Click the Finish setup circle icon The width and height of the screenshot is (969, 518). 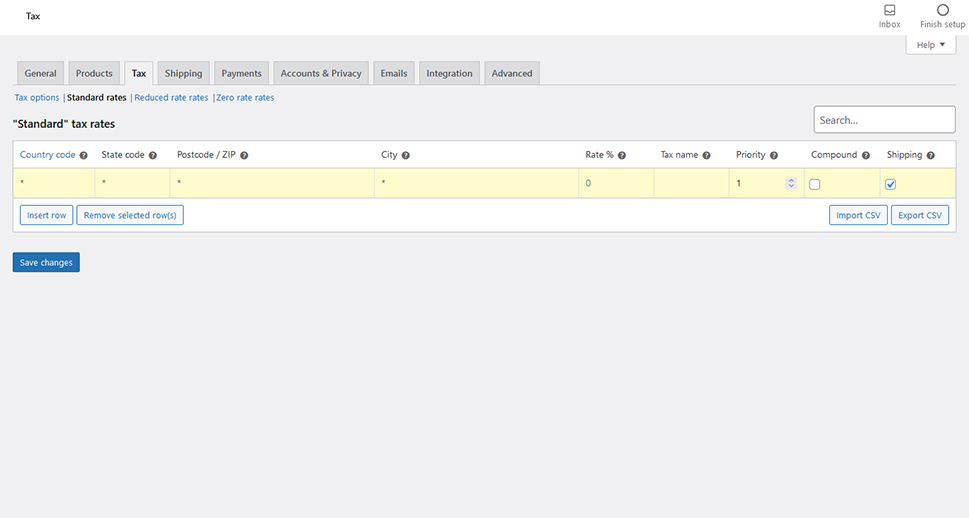[942, 11]
